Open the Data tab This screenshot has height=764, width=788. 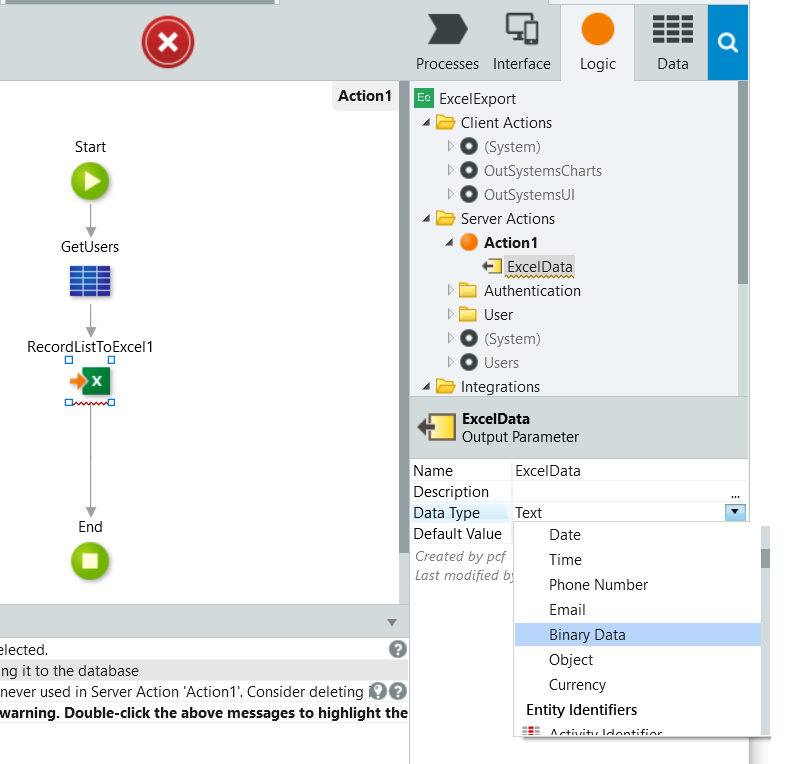pos(672,42)
